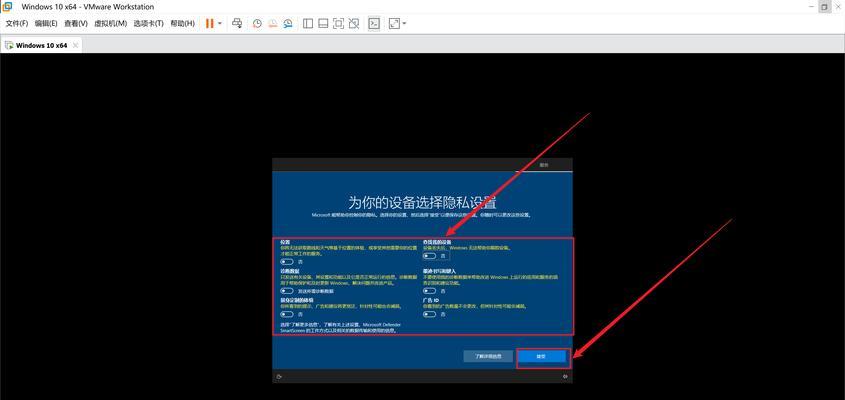Take a snapshot of this VM
This screenshot has height=400, width=845.
point(258,23)
